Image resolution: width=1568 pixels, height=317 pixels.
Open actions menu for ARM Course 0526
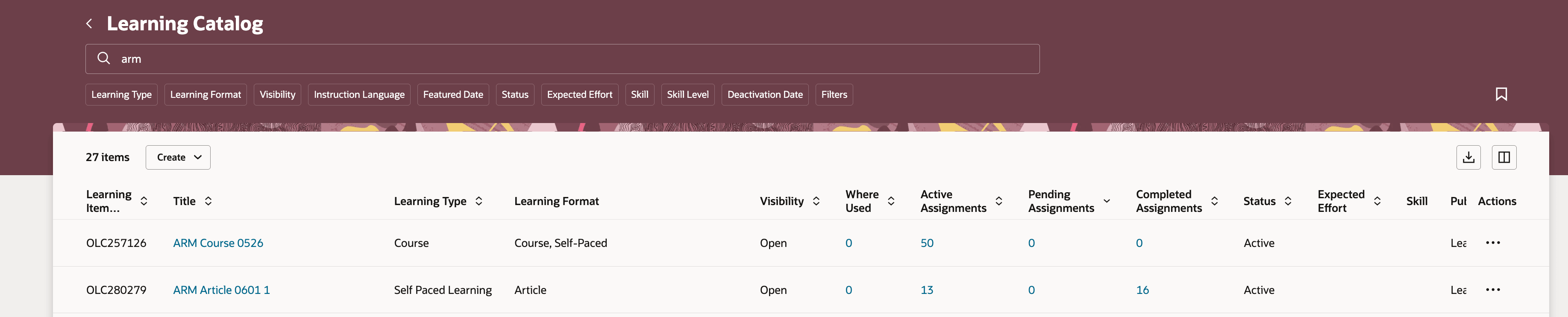1492,243
